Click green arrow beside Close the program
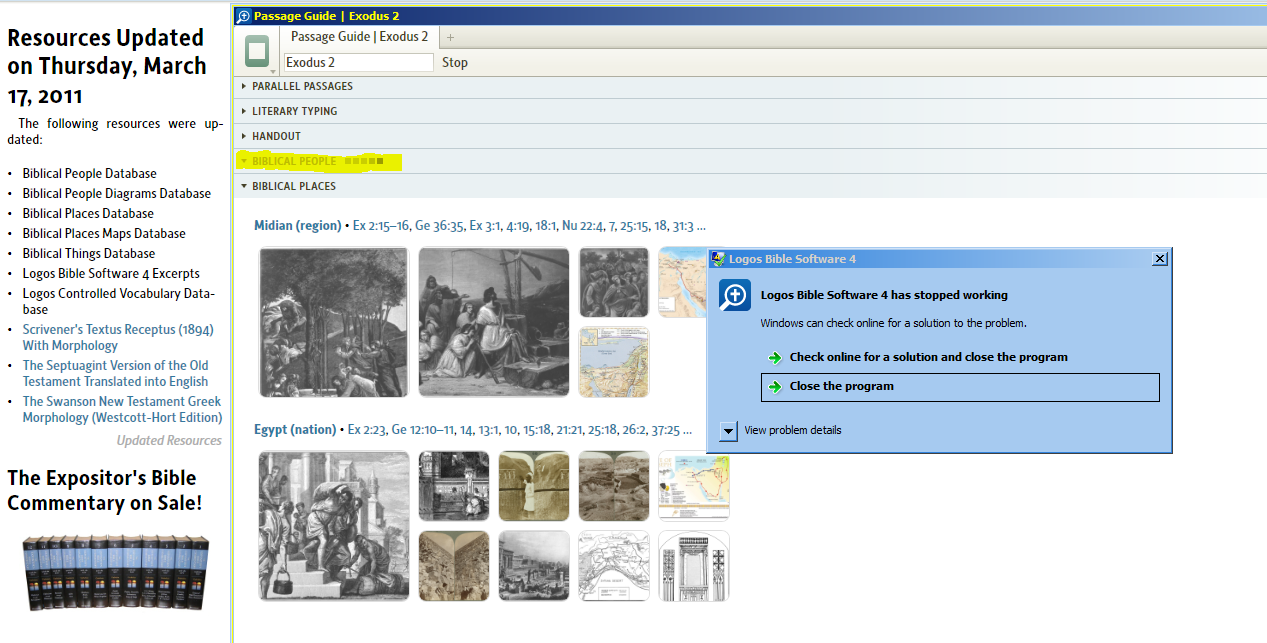The width and height of the screenshot is (1267, 643). click(775, 386)
